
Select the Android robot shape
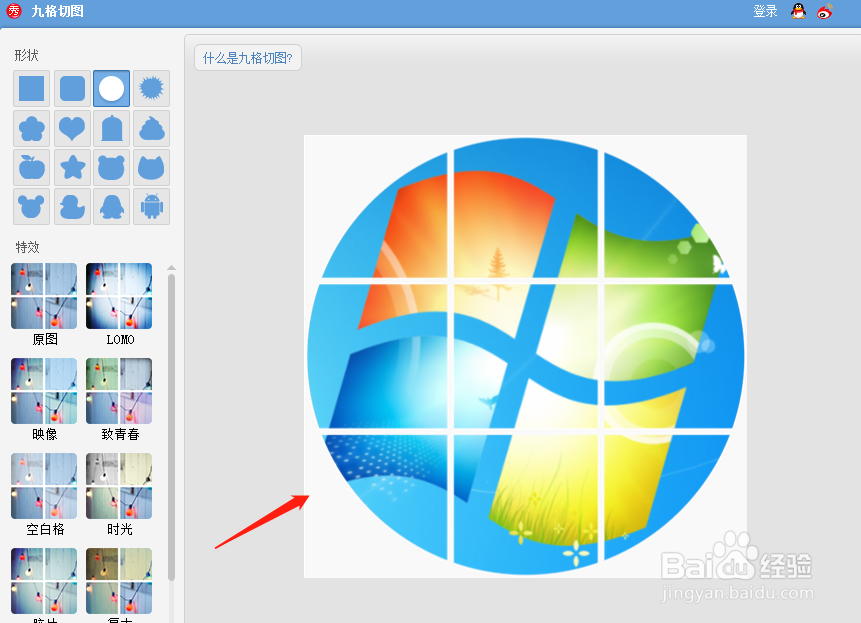coord(152,207)
